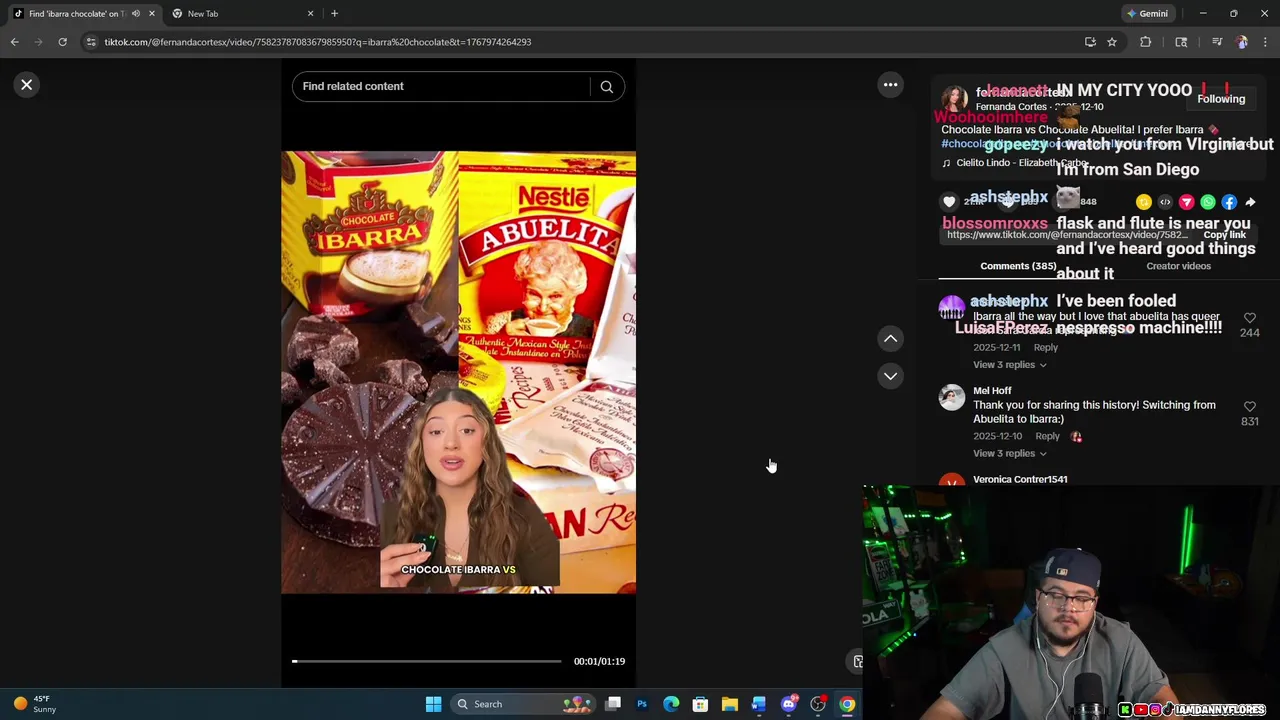Close the TikTok video viewer

coord(27,85)
